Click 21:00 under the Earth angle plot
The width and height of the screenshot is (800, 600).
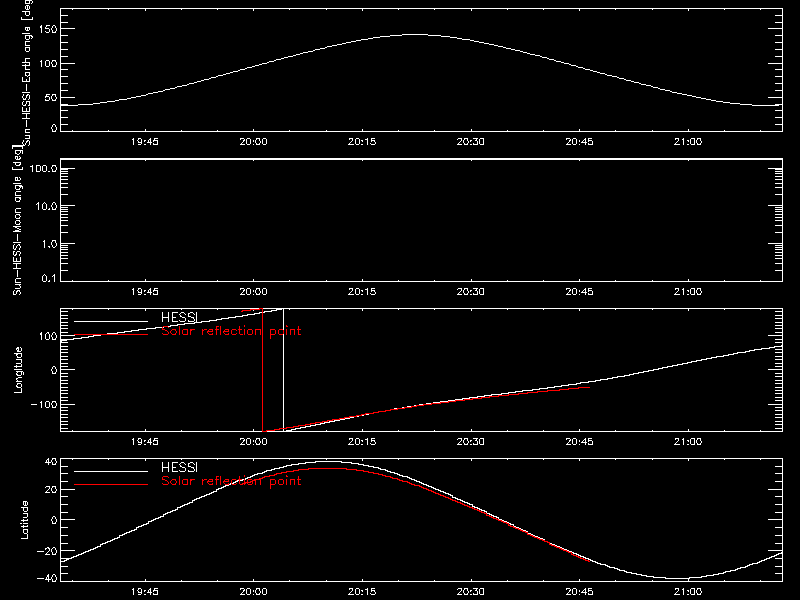click(688, 141)
